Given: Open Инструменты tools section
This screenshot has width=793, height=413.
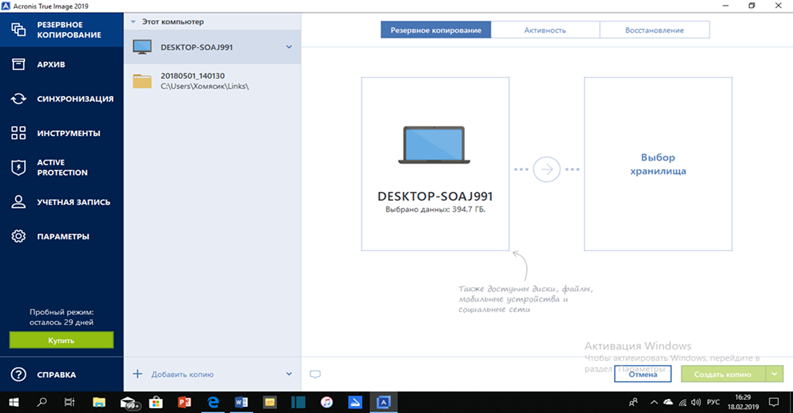Looking at the screenshot, I should pyautogui.click(x=62, y=133).
